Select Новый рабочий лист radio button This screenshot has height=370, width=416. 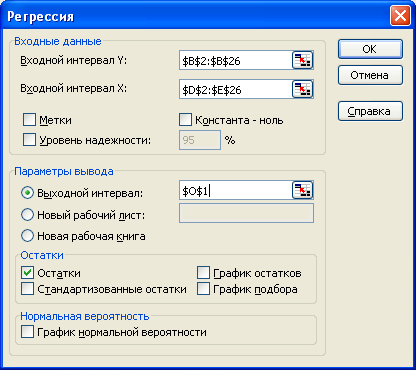click(x=27, y=215)
